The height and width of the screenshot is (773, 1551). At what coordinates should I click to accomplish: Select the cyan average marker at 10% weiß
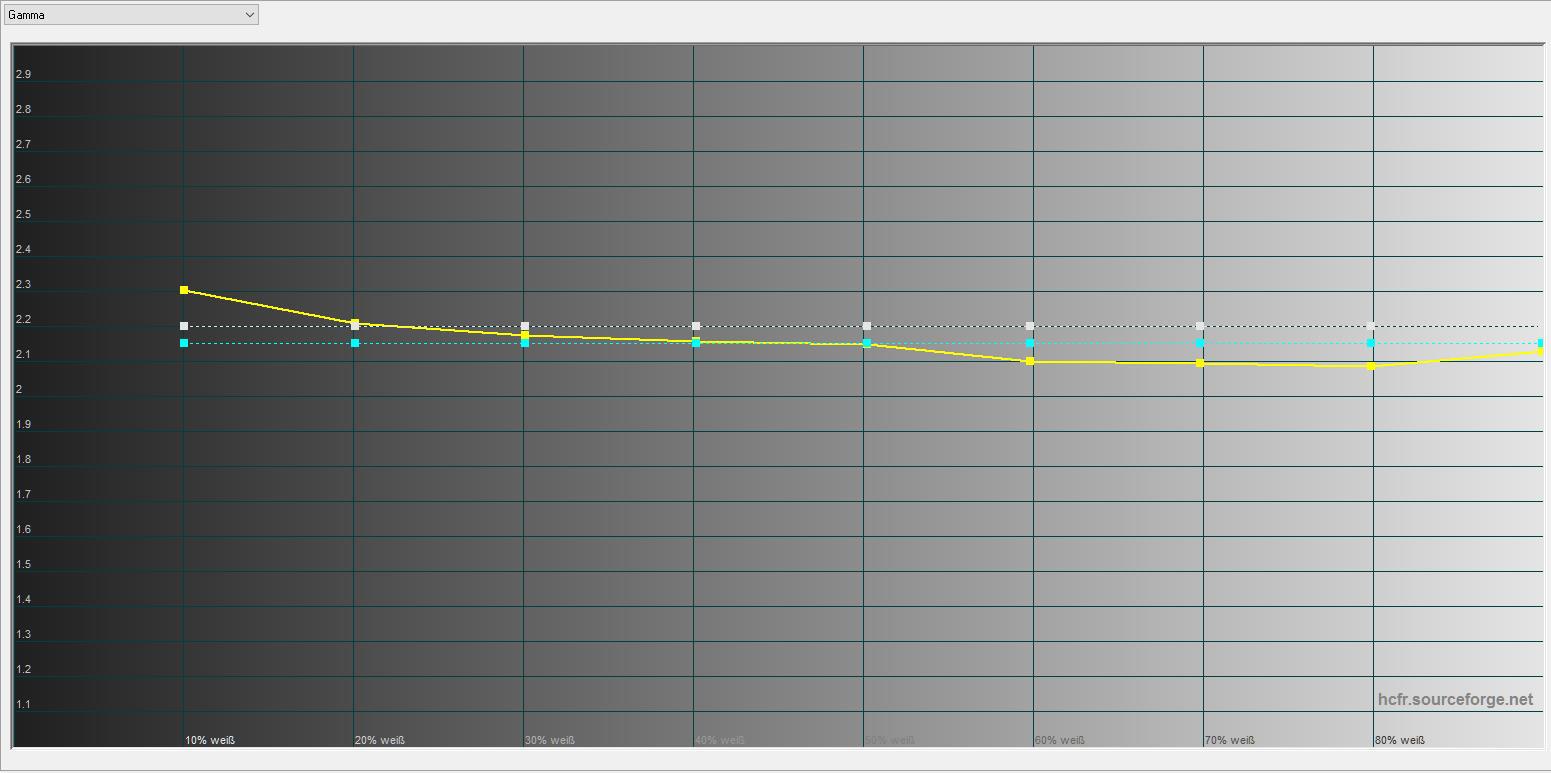point(184,343)
